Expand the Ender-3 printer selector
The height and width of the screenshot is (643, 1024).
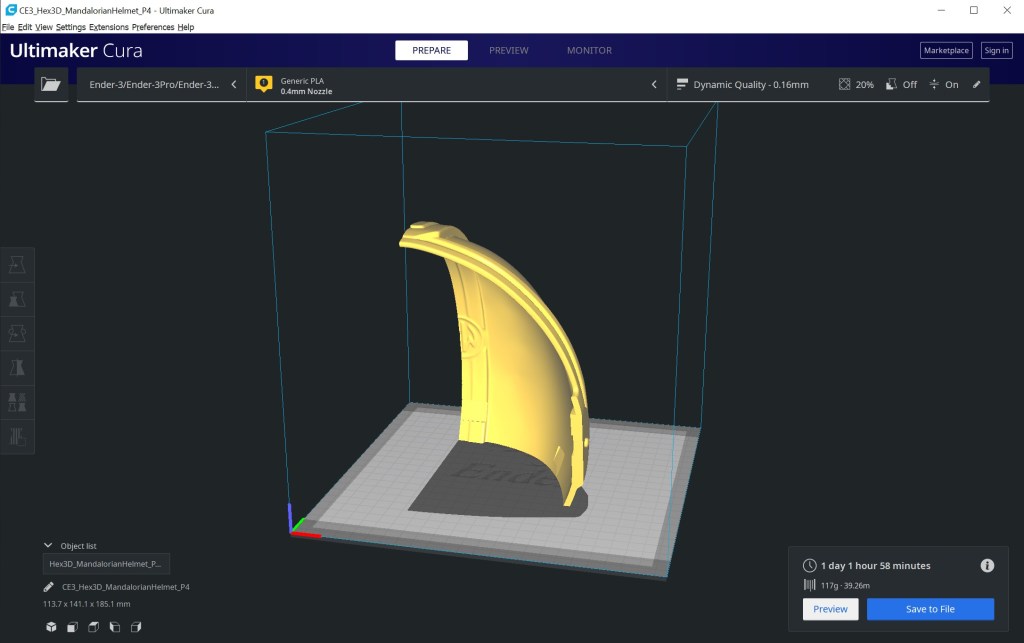coord(162,85)
